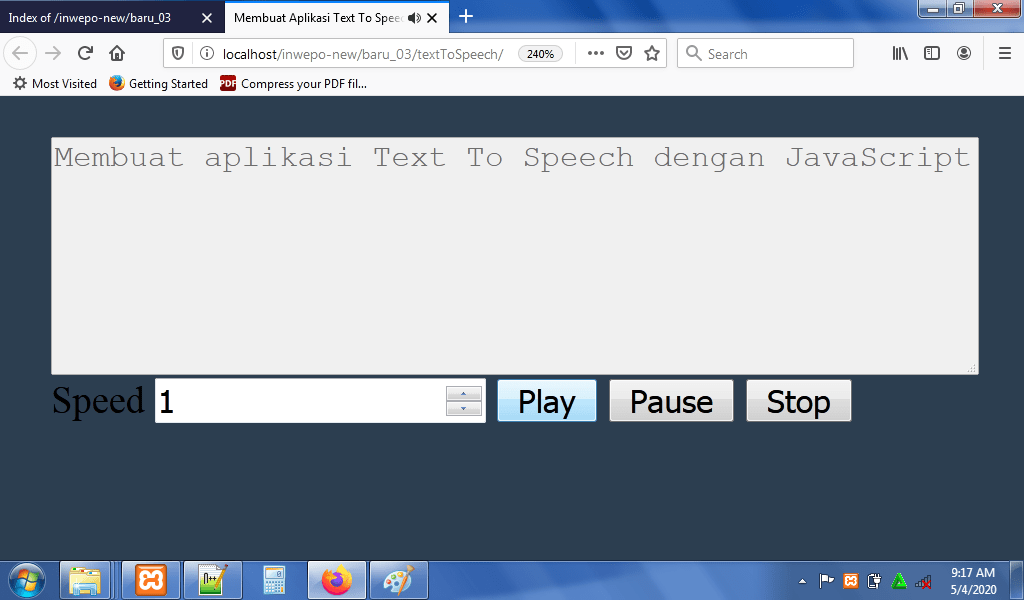The width and height of the screenshot is (1024, 600).
Task: Open the Most Visited bookmarks folder
Action: pyautogui.click(x=55, y=84)
